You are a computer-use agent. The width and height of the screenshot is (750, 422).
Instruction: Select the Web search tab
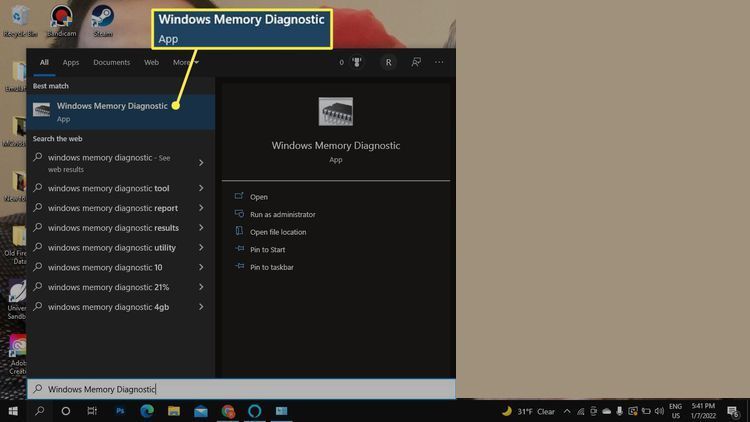click(151, 62)
